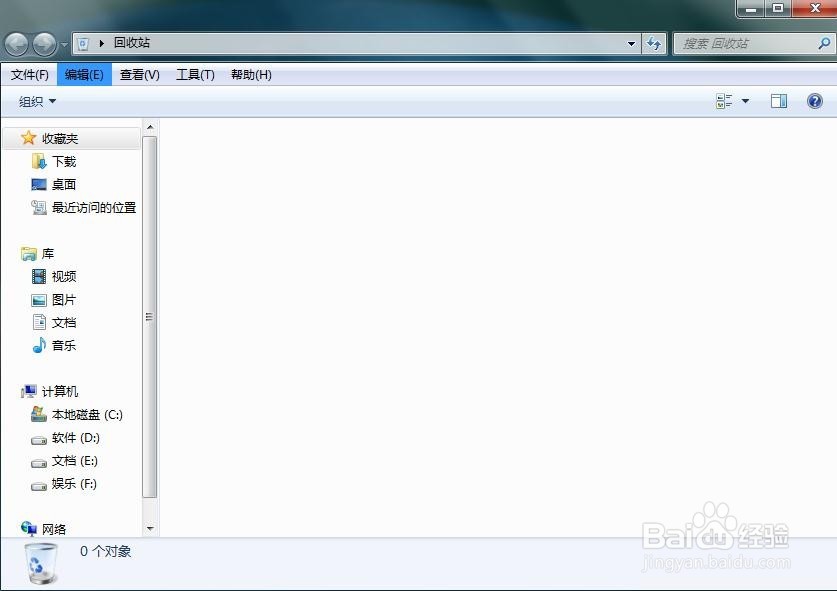837x591 pixels.
Task: Open the 编辑(E) menu
Action: click(84, 75)
